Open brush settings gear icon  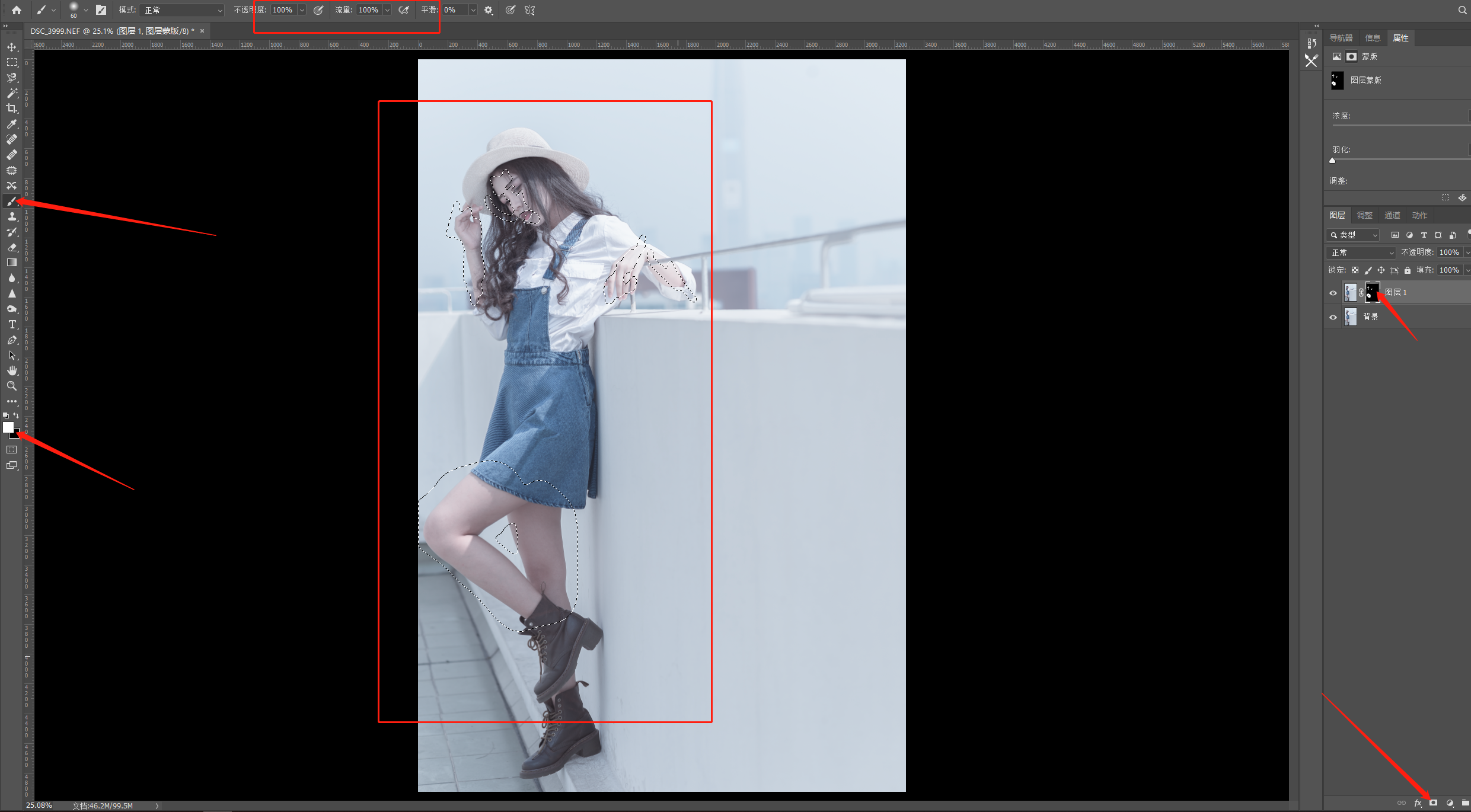pos(489,10)
